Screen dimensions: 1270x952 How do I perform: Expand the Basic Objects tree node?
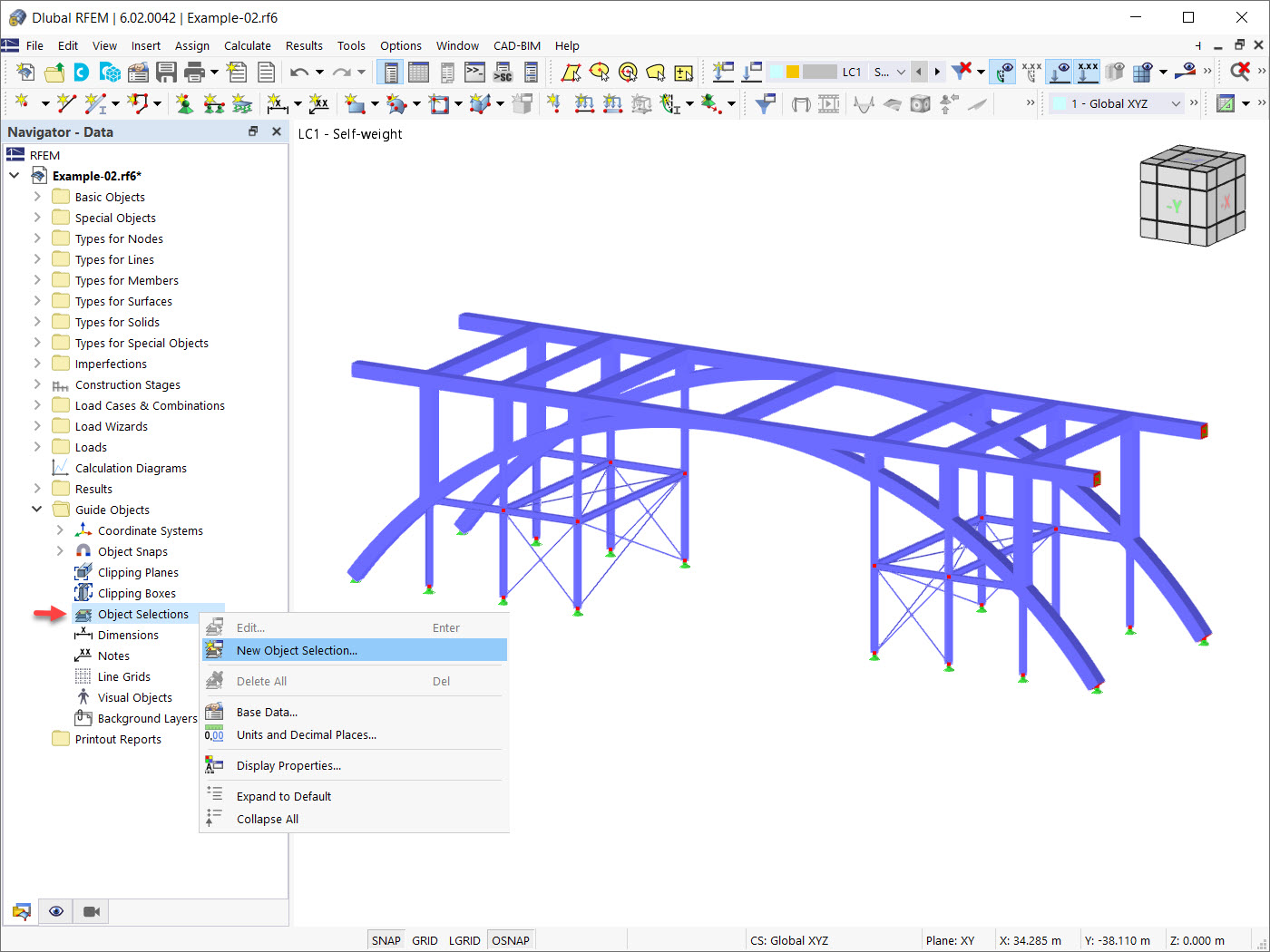coord(38,197)
